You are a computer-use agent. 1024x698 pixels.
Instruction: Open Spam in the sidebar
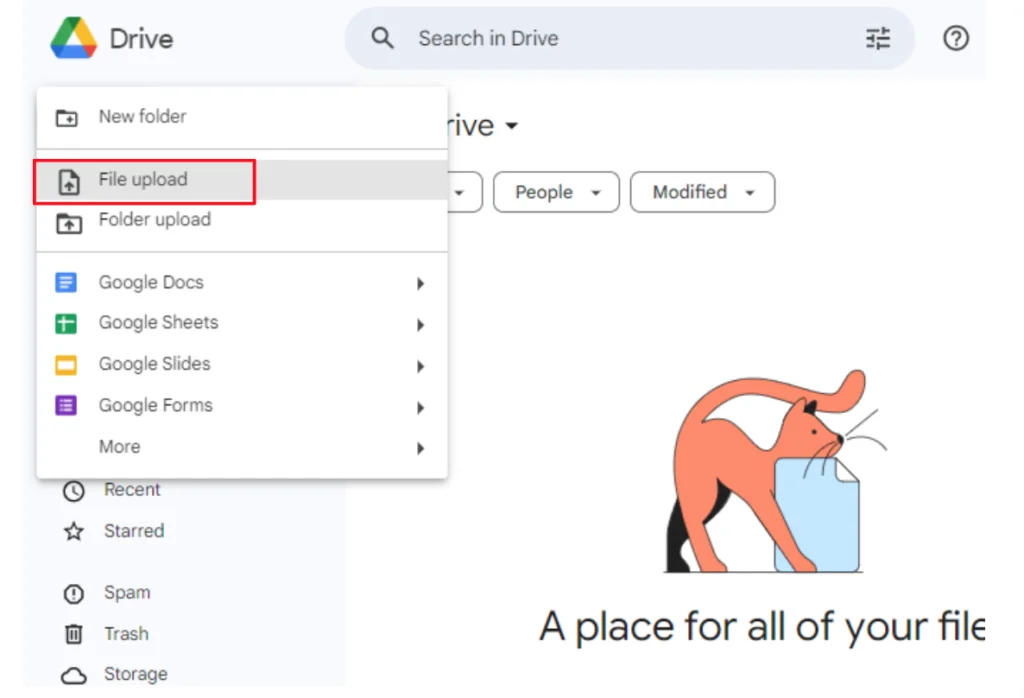coord(127,593)
